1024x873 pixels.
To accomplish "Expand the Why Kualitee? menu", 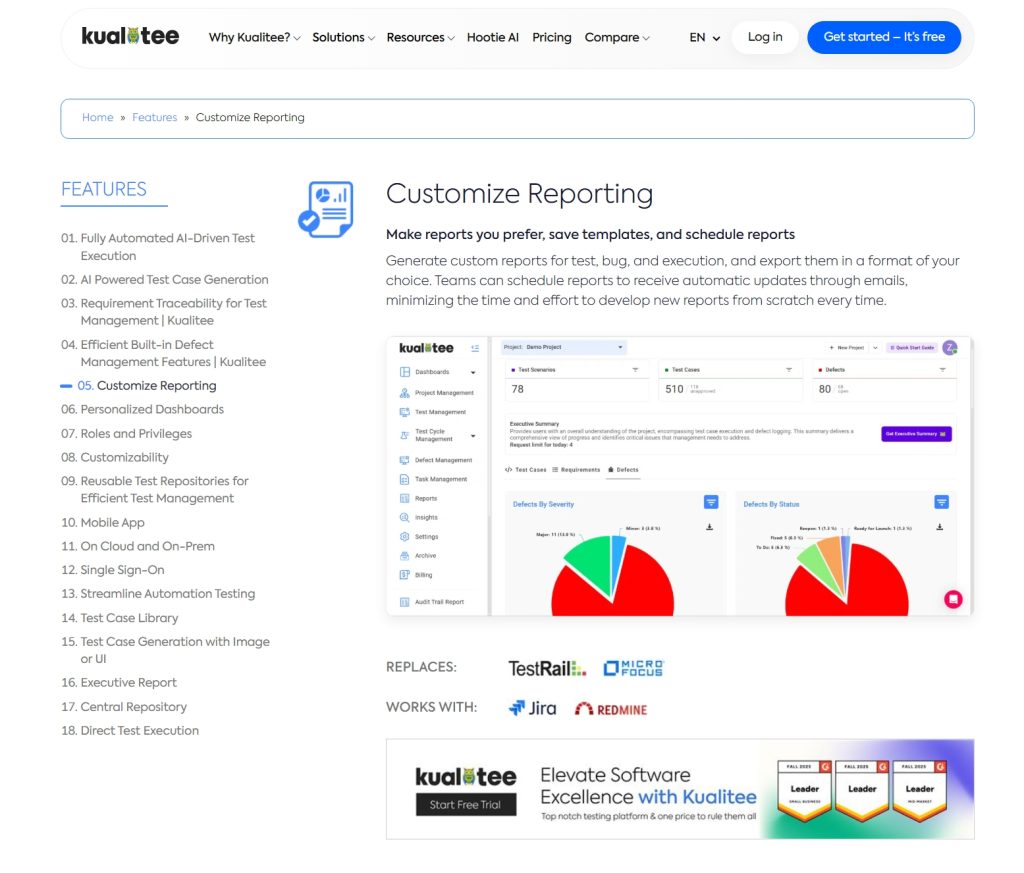I will click(254, 37).
